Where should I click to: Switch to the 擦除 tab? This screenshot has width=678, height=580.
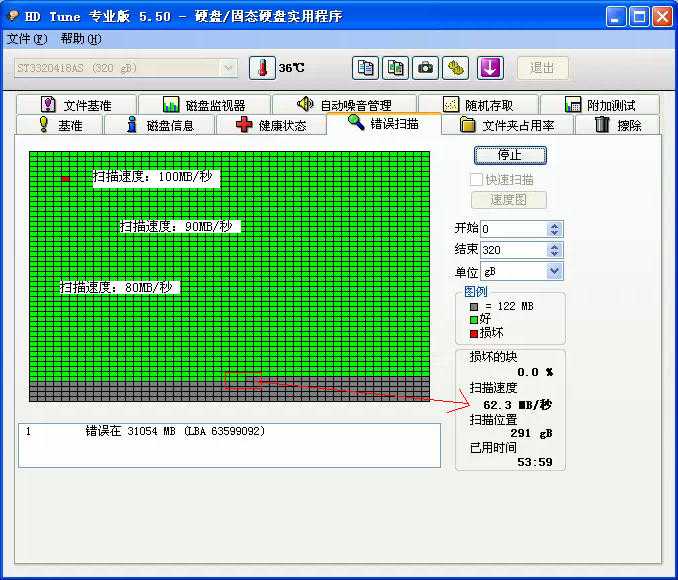(617, 125)
